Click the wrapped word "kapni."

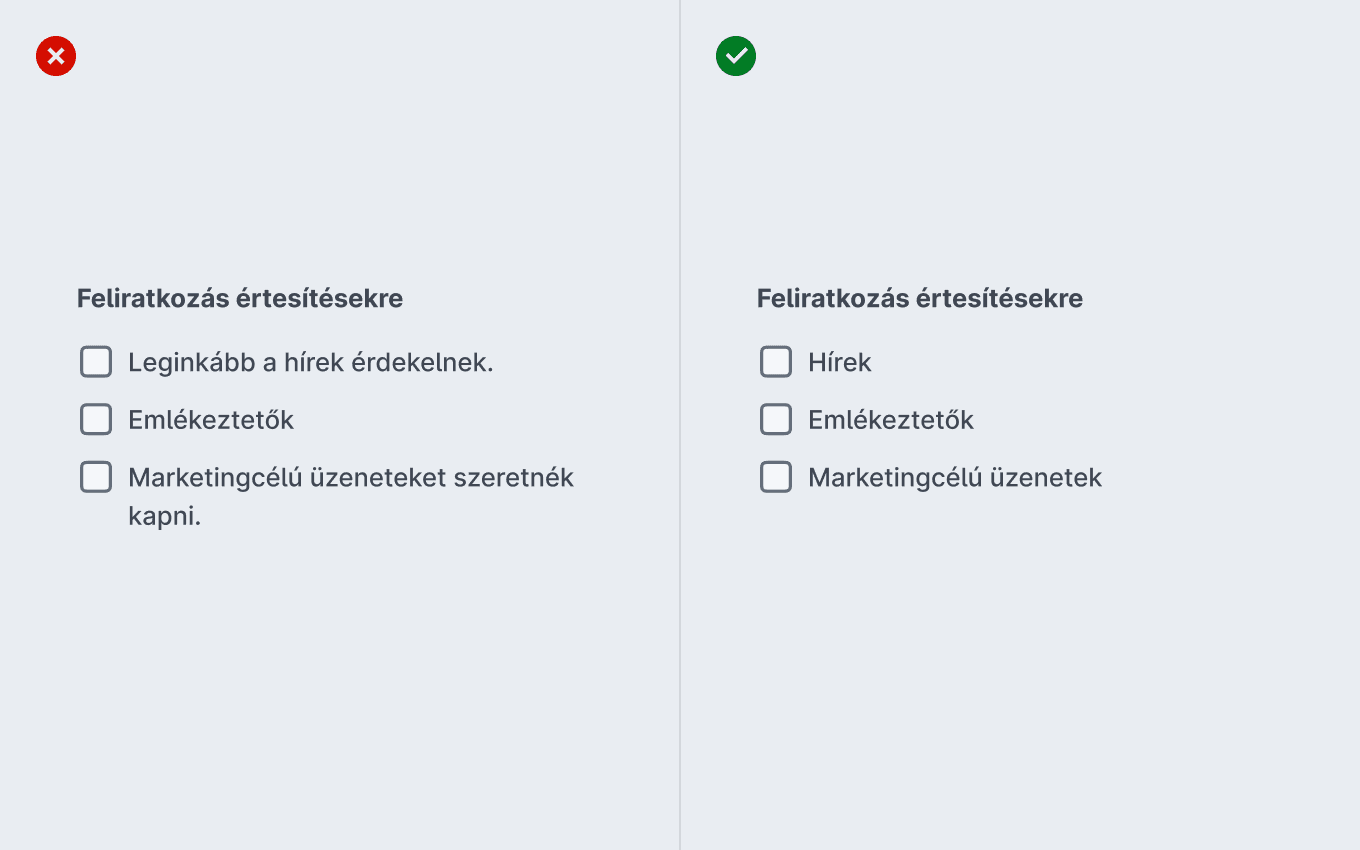[165, 518]
